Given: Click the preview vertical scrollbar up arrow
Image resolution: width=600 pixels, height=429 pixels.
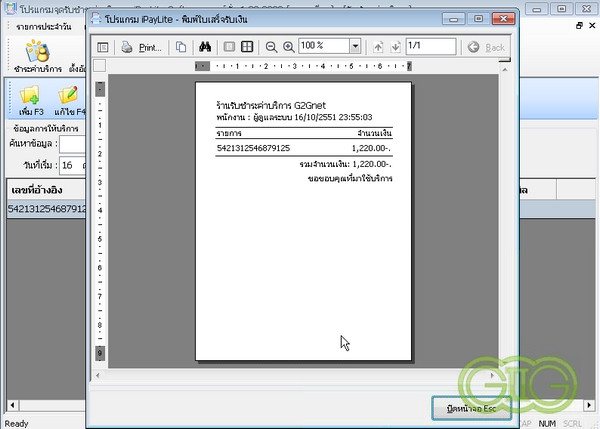Looking at the screenshot, I should tap(505, 70).
